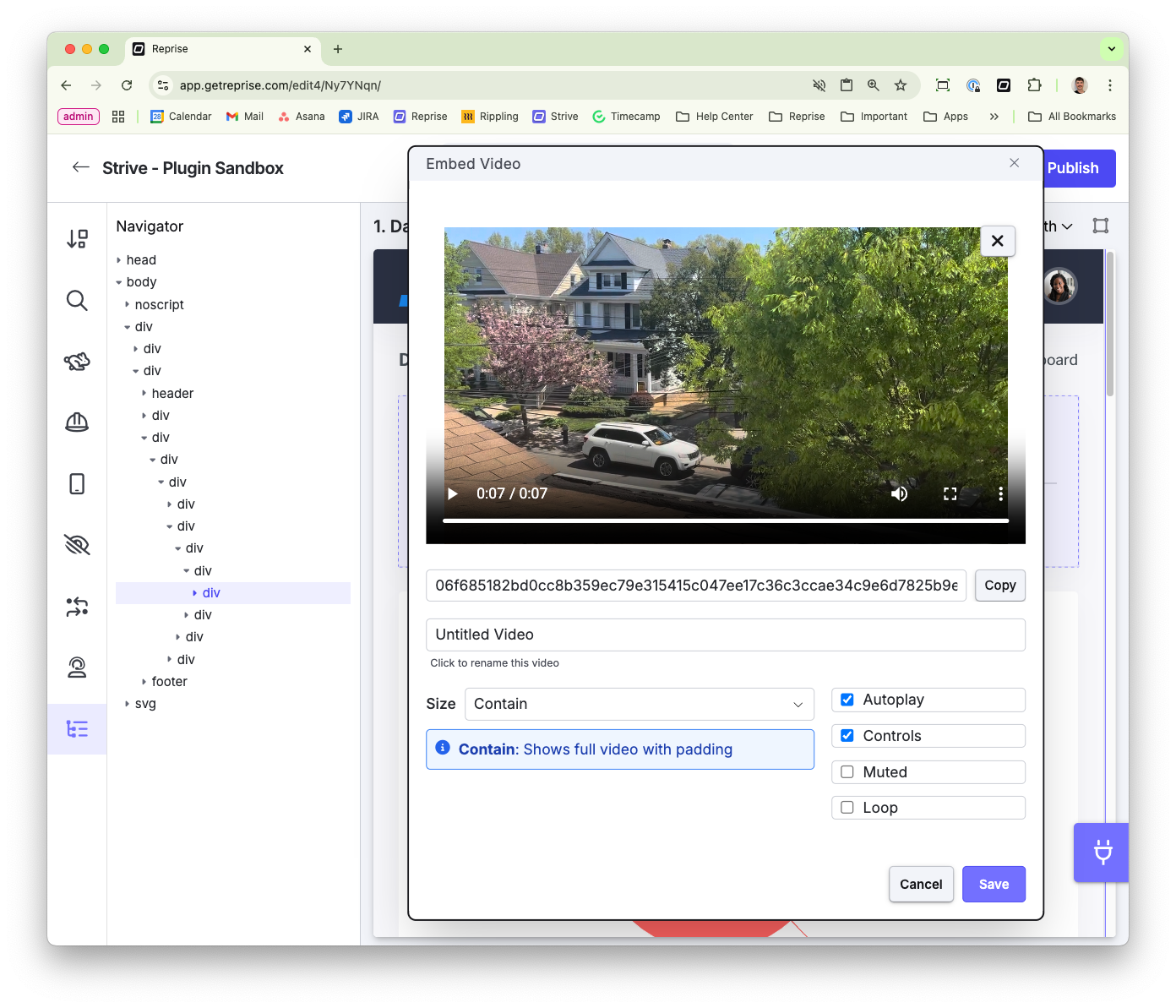Viewport: 1176px width, 1008px height.
Task: Copy the video ID with Copy button
Action: pos(1000,586)
